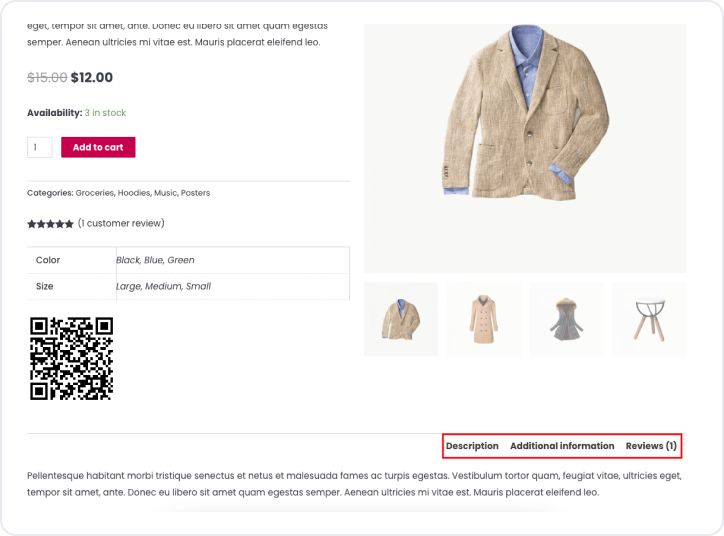This screenshot has width=724, height=536.
Task: Select the tan trench coat thumbnail
Action: [x=484, y=319]
